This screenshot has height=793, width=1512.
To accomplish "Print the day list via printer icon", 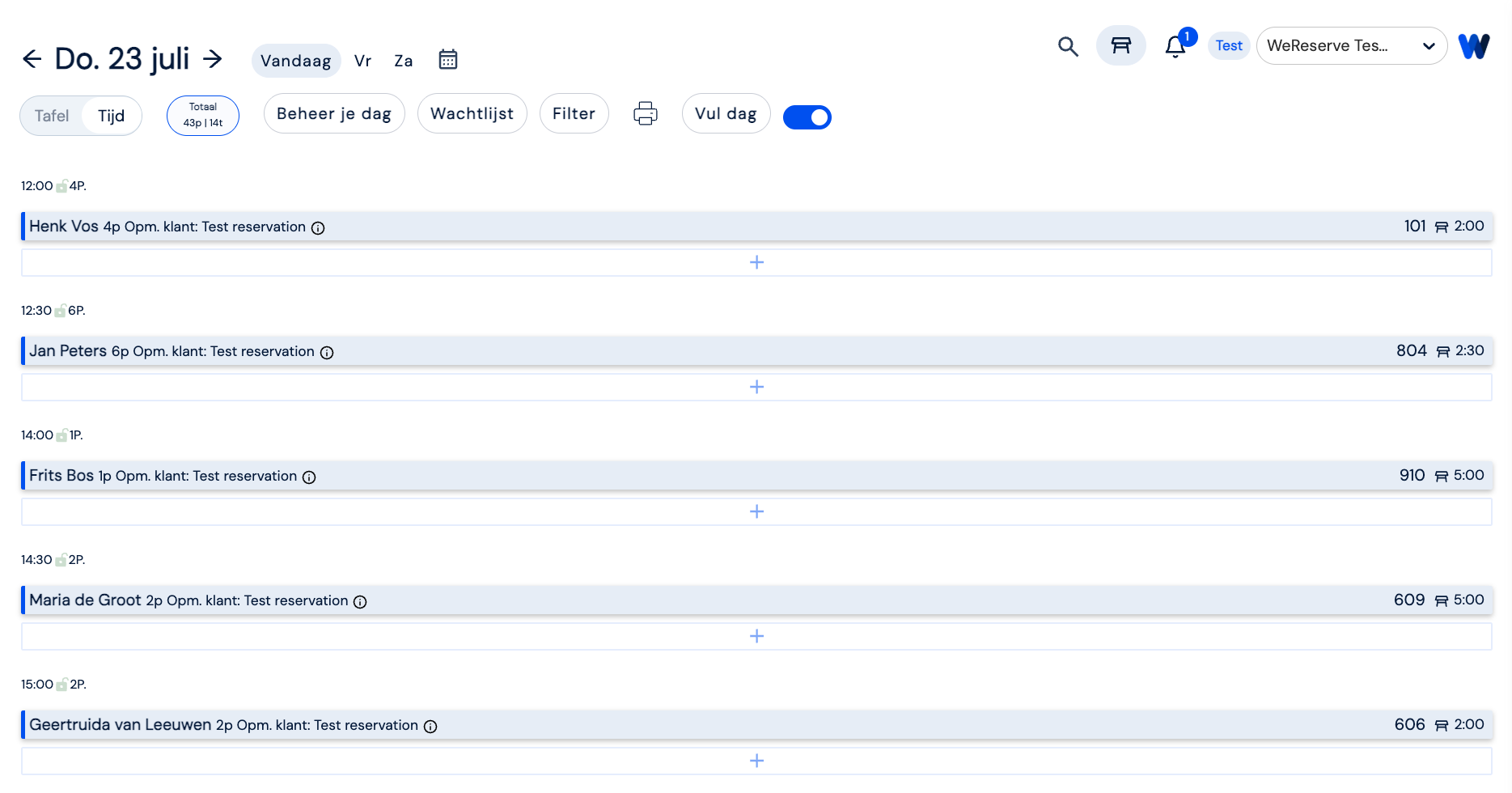I will tap(646, 113).
